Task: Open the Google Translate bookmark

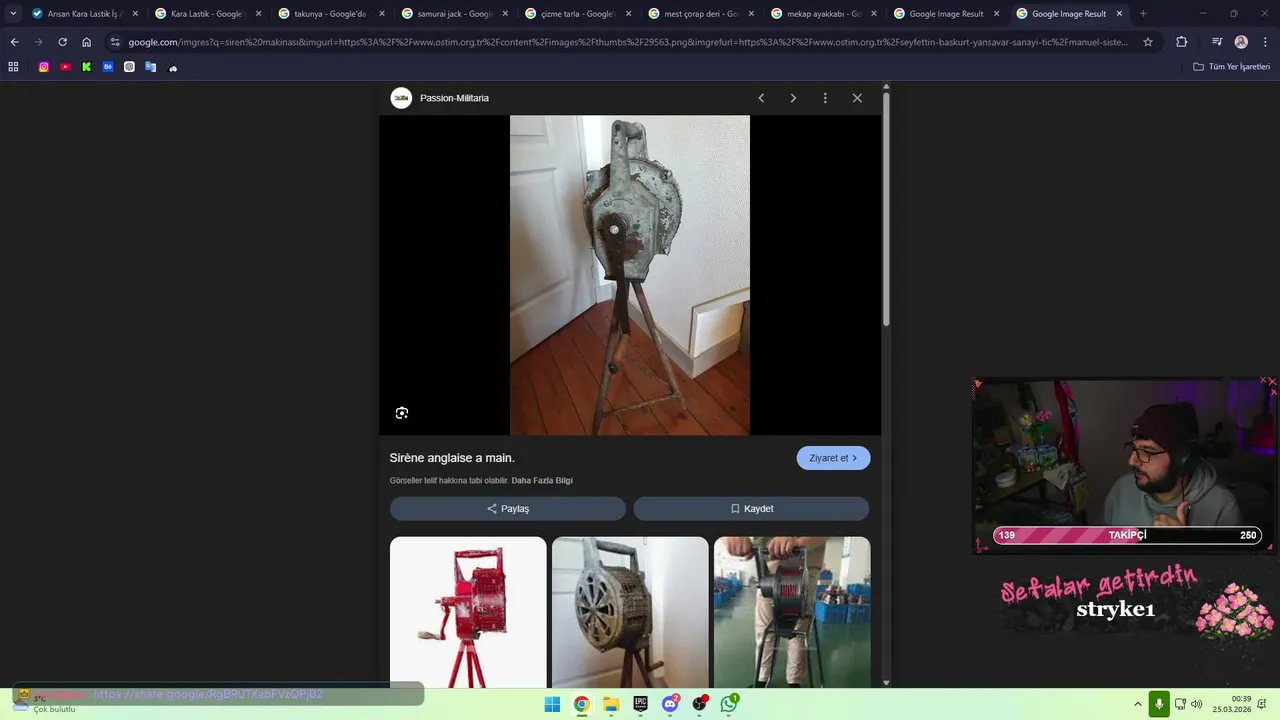Action: click(x=151, y=67)
